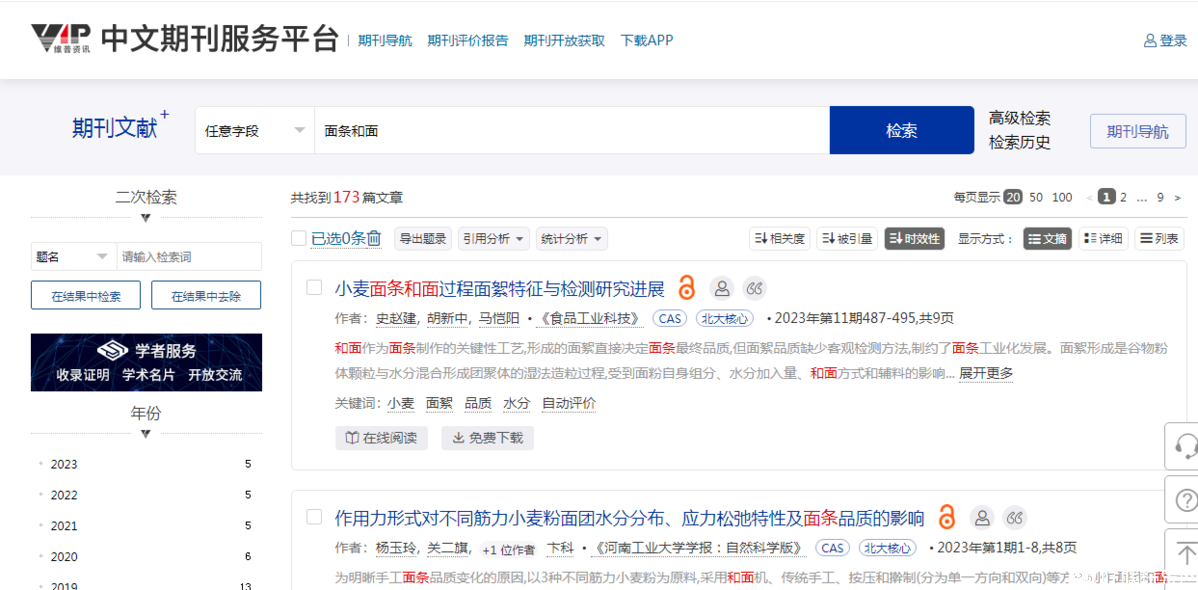Click the author profile icon on second article

coord(983,517)
